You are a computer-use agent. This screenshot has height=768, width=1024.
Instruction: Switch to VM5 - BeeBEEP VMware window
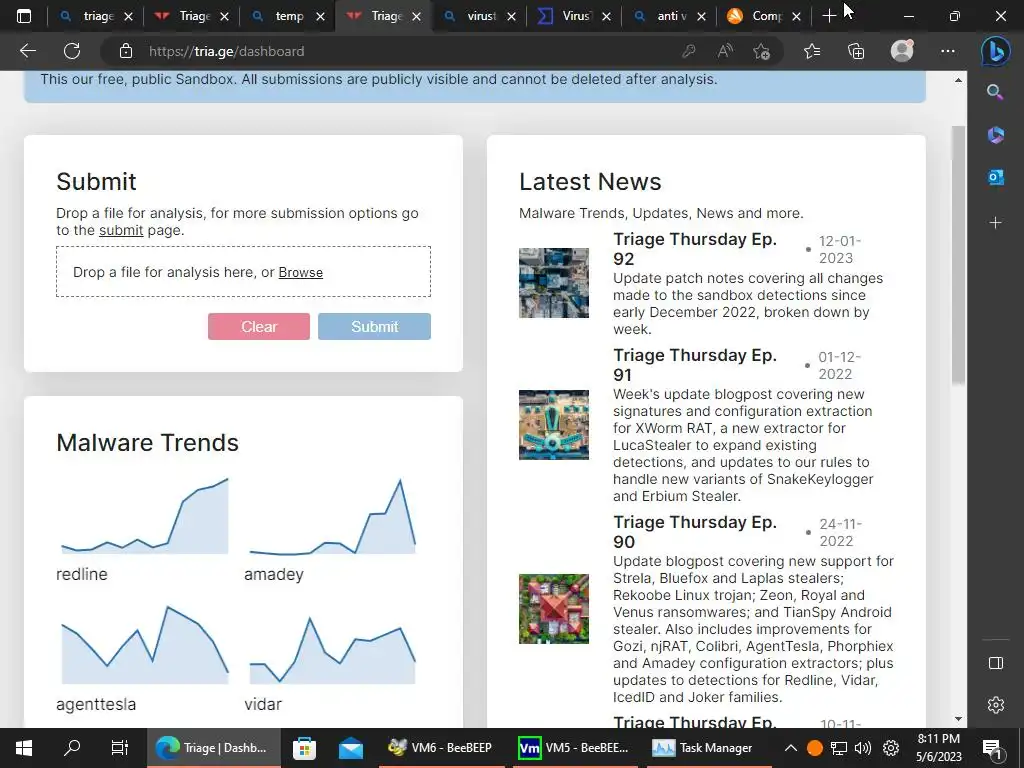(573, 748)
